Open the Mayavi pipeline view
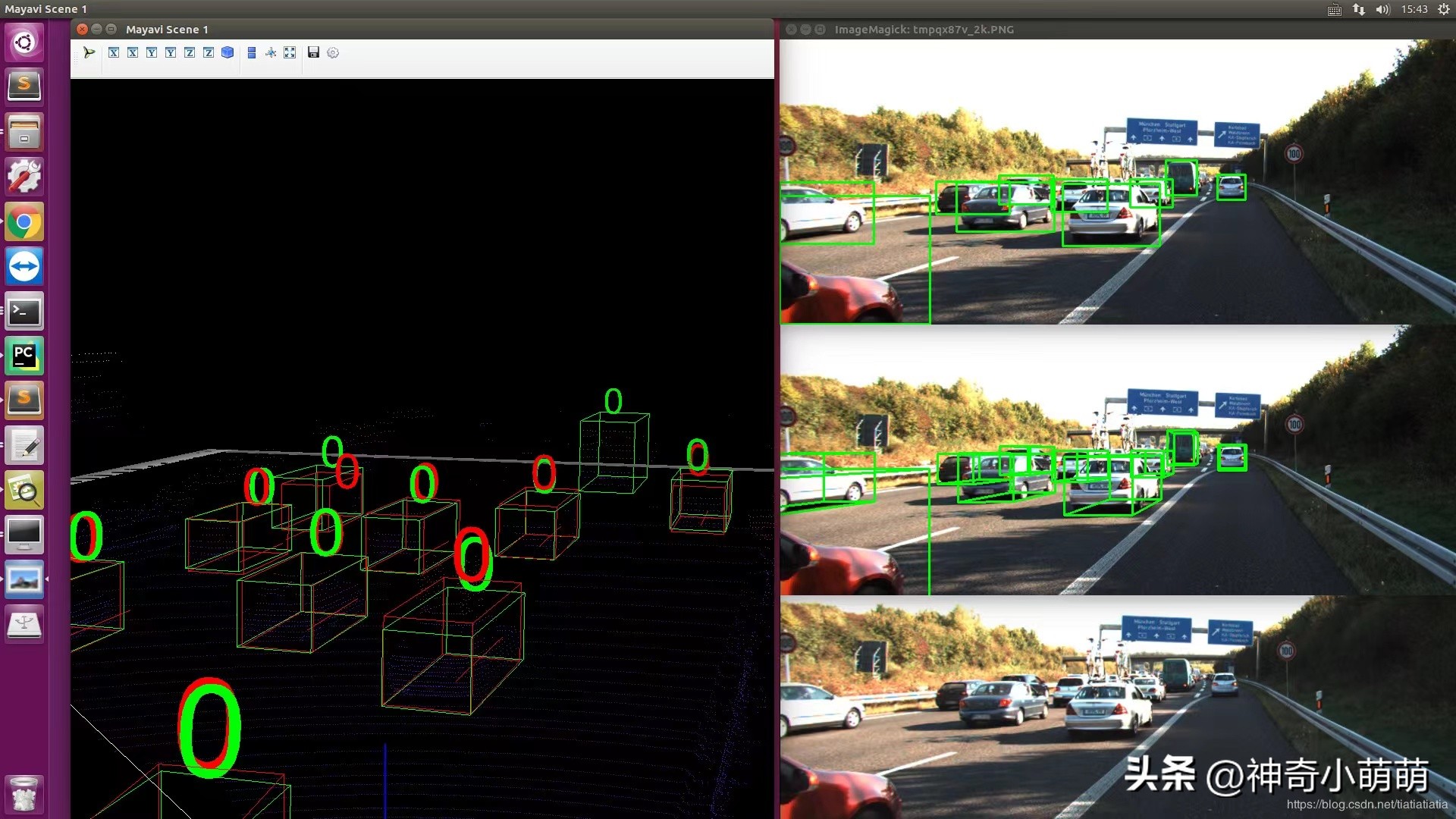 (89, 53)
